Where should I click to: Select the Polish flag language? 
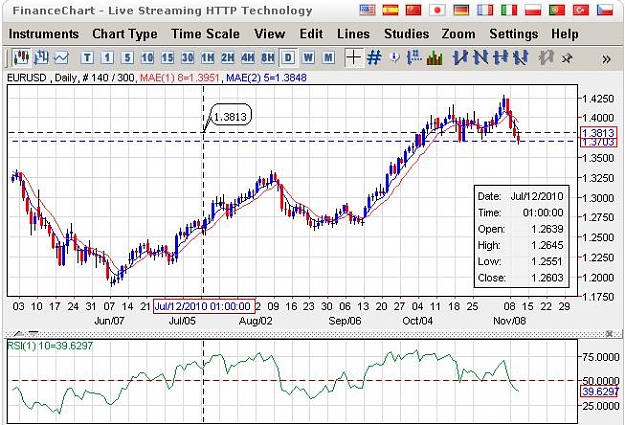click(x=533, y=10)
